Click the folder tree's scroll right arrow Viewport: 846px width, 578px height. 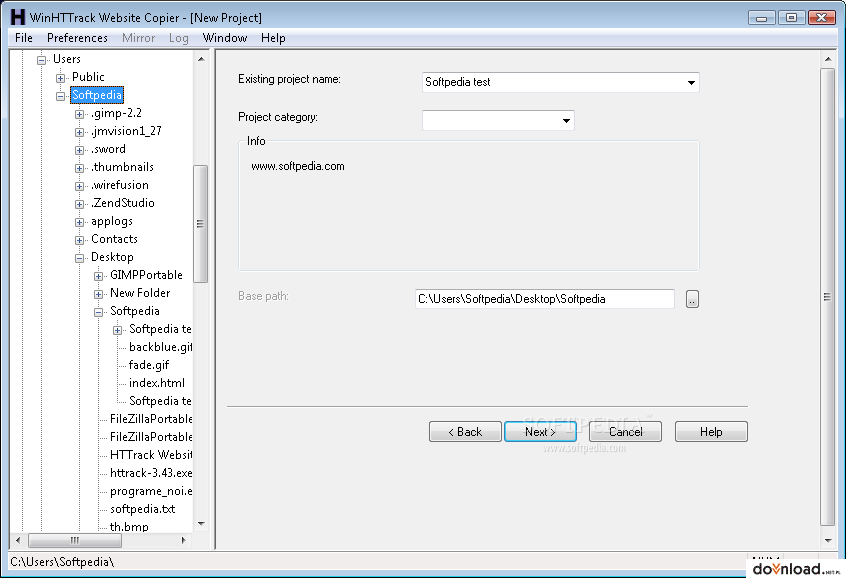pyautogui.click(x=183, y=540)
